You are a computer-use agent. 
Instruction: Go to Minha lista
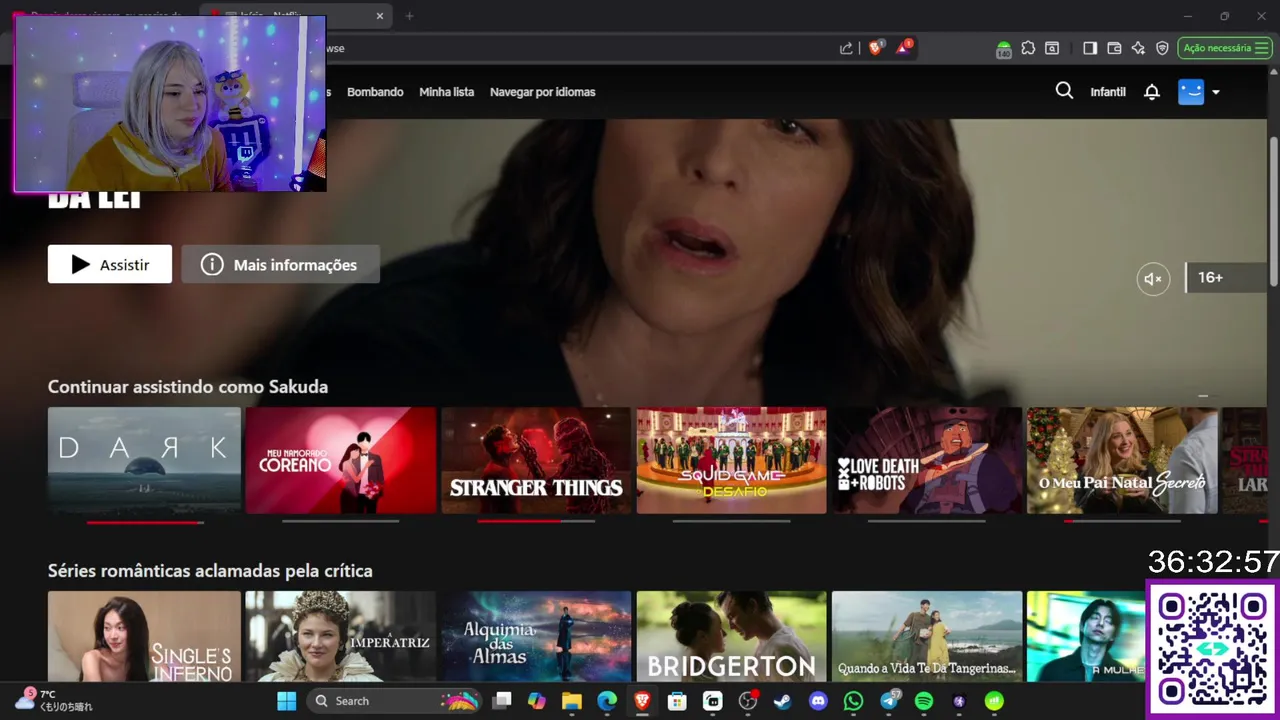click(446, 92)
